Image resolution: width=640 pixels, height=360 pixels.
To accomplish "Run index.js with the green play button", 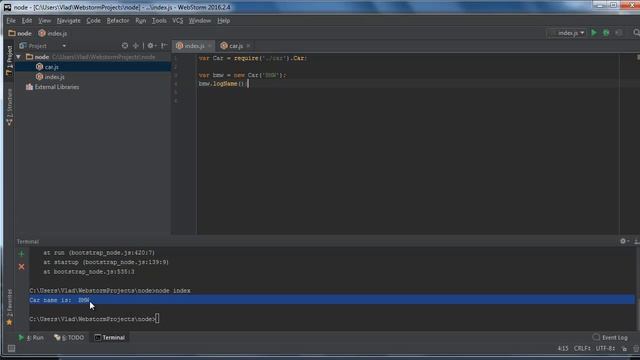I will [x=594, y=33].
